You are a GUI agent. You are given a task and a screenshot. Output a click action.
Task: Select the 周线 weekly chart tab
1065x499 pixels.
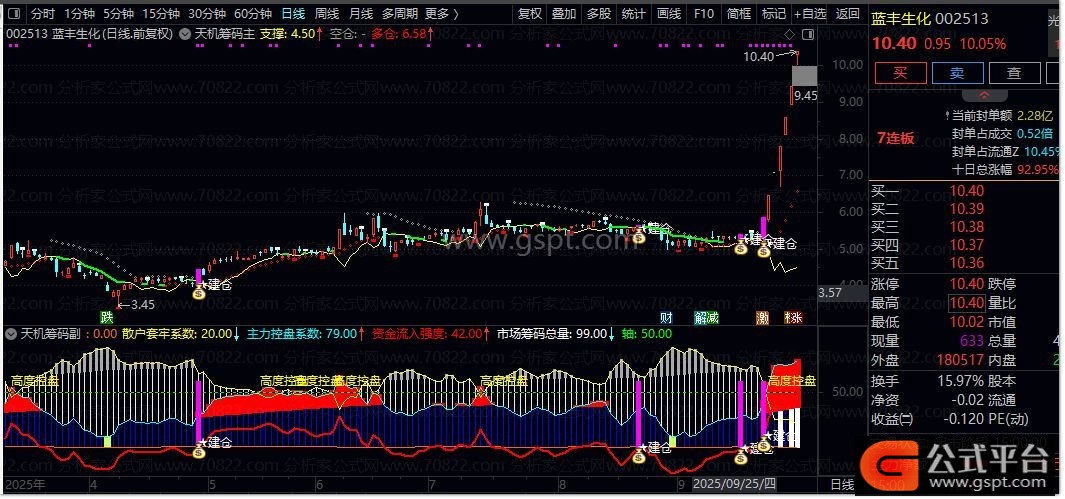tap(327, 14)
